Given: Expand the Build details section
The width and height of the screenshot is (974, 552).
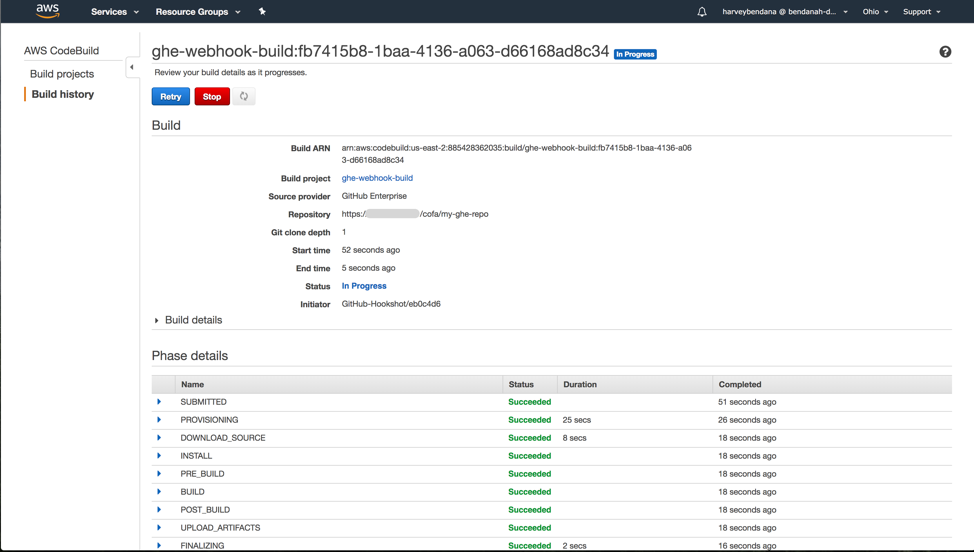Looking at the screenshot, I should point(188,320).
